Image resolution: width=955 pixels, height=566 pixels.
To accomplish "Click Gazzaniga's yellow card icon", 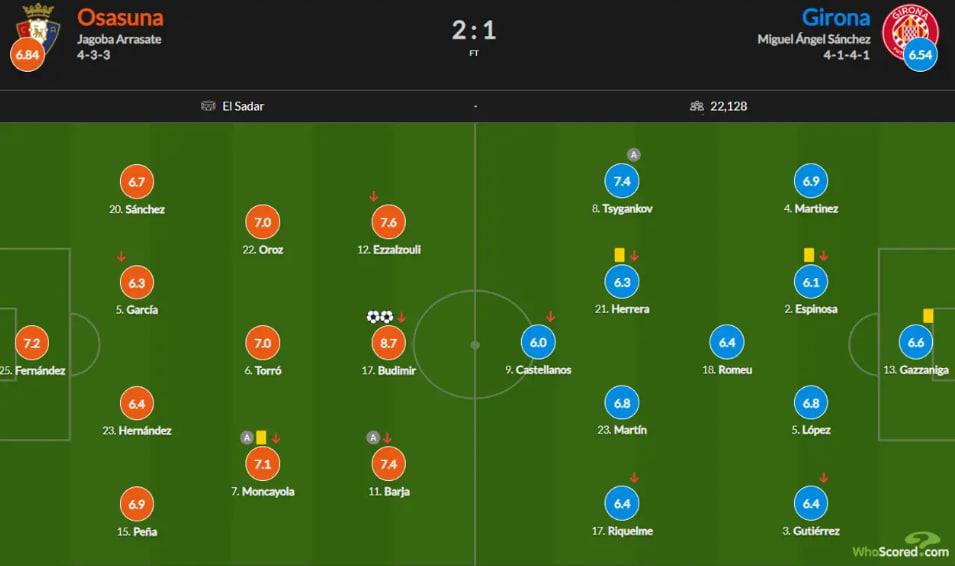I will click(x=928, y=316).
